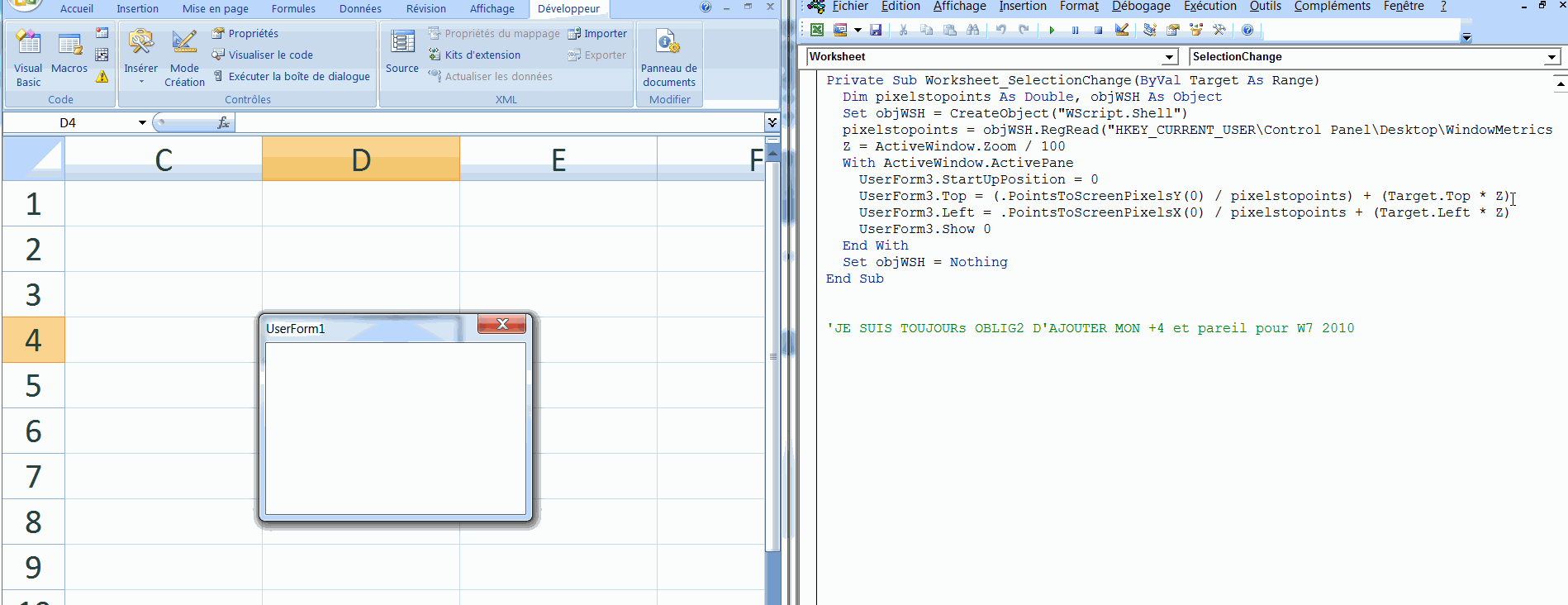Open the Exécution menu in VBA editor
This screenshot has height=605, width=1568.
point(1210,7)
